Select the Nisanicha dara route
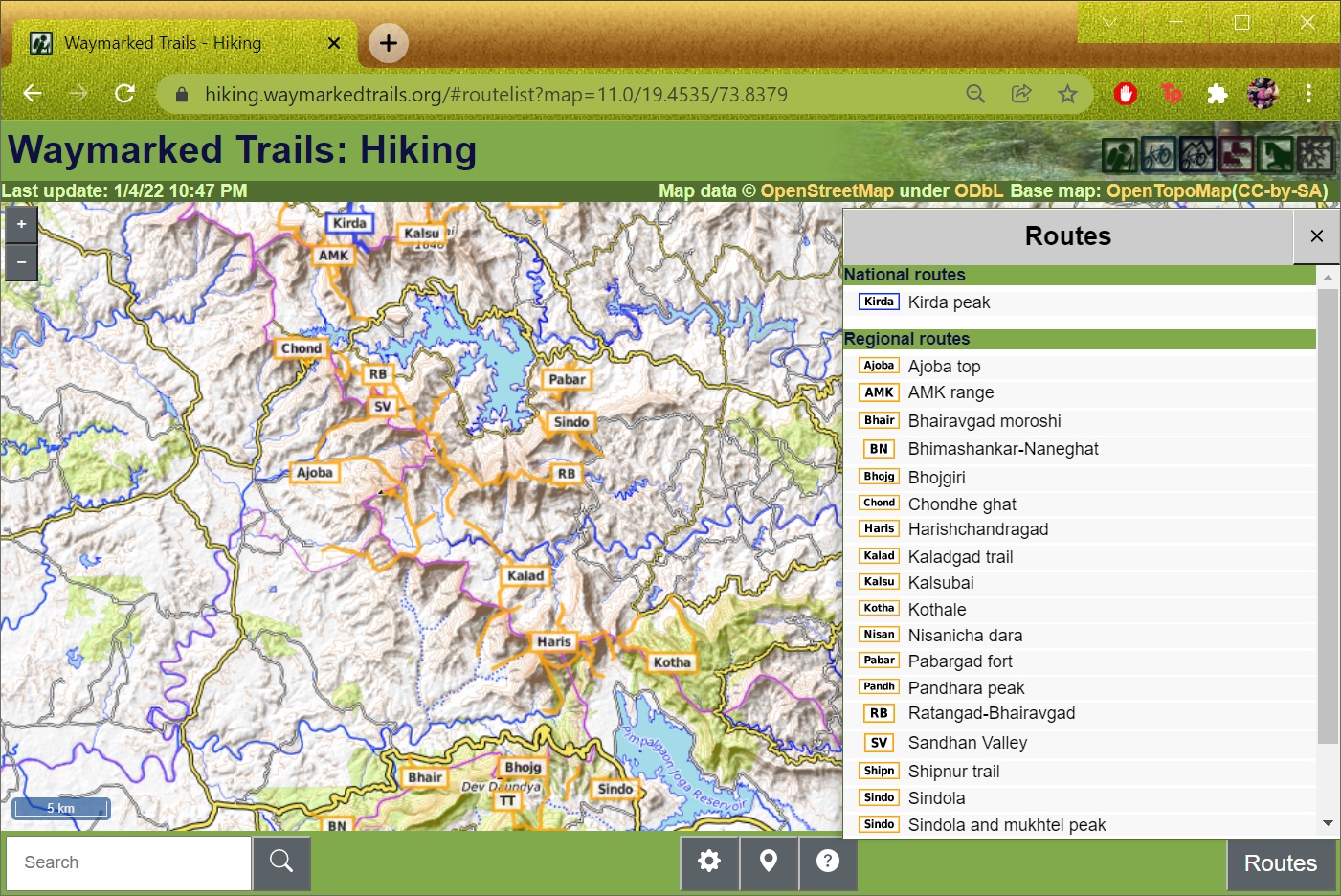The height and width of the screenshot is (896, 1341). [1080, 635]
